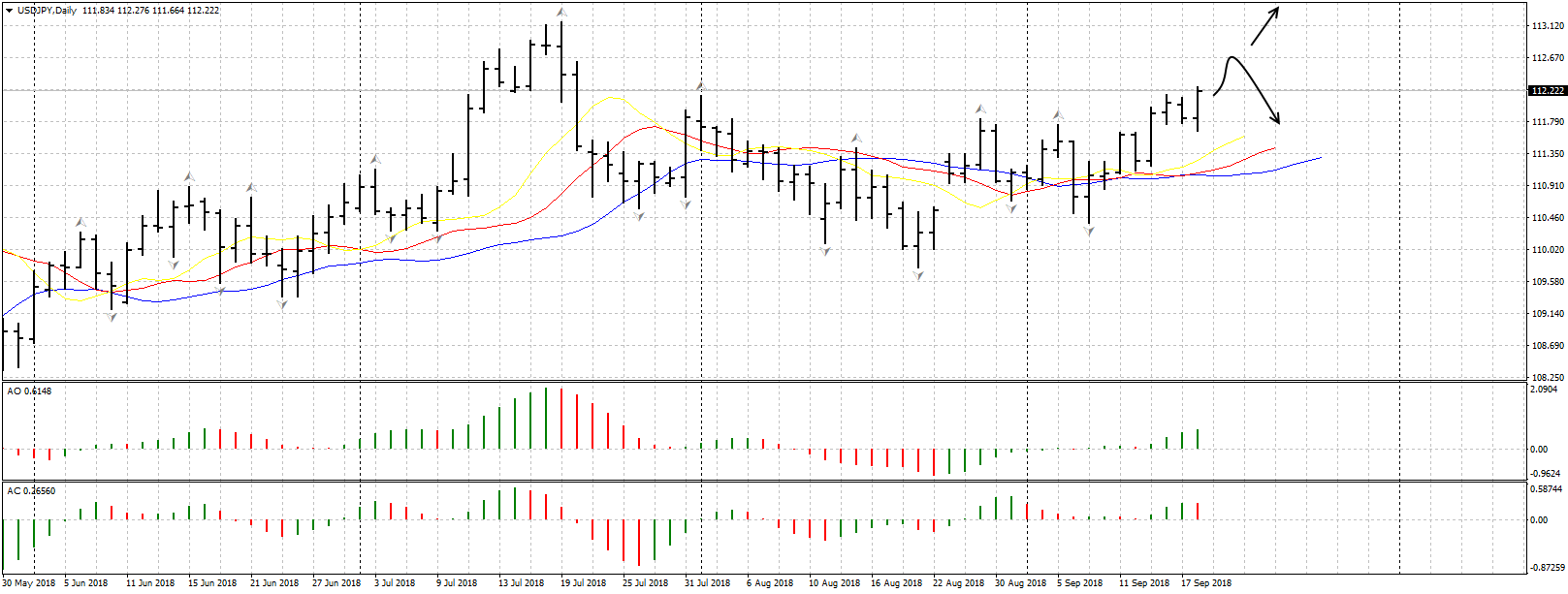
Task: Click the 17 Sep 2018 date label
Action: pyautogui.click(x=1205, y=583)
